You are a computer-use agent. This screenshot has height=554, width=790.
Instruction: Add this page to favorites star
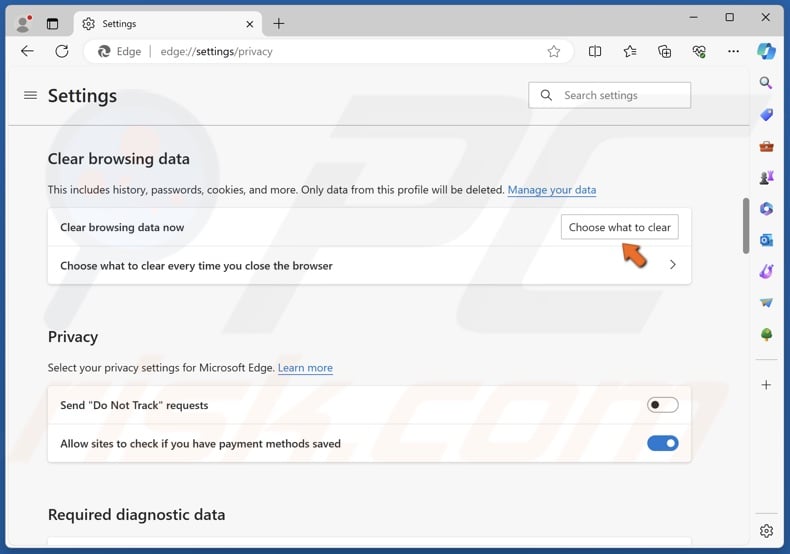(554, 51)
